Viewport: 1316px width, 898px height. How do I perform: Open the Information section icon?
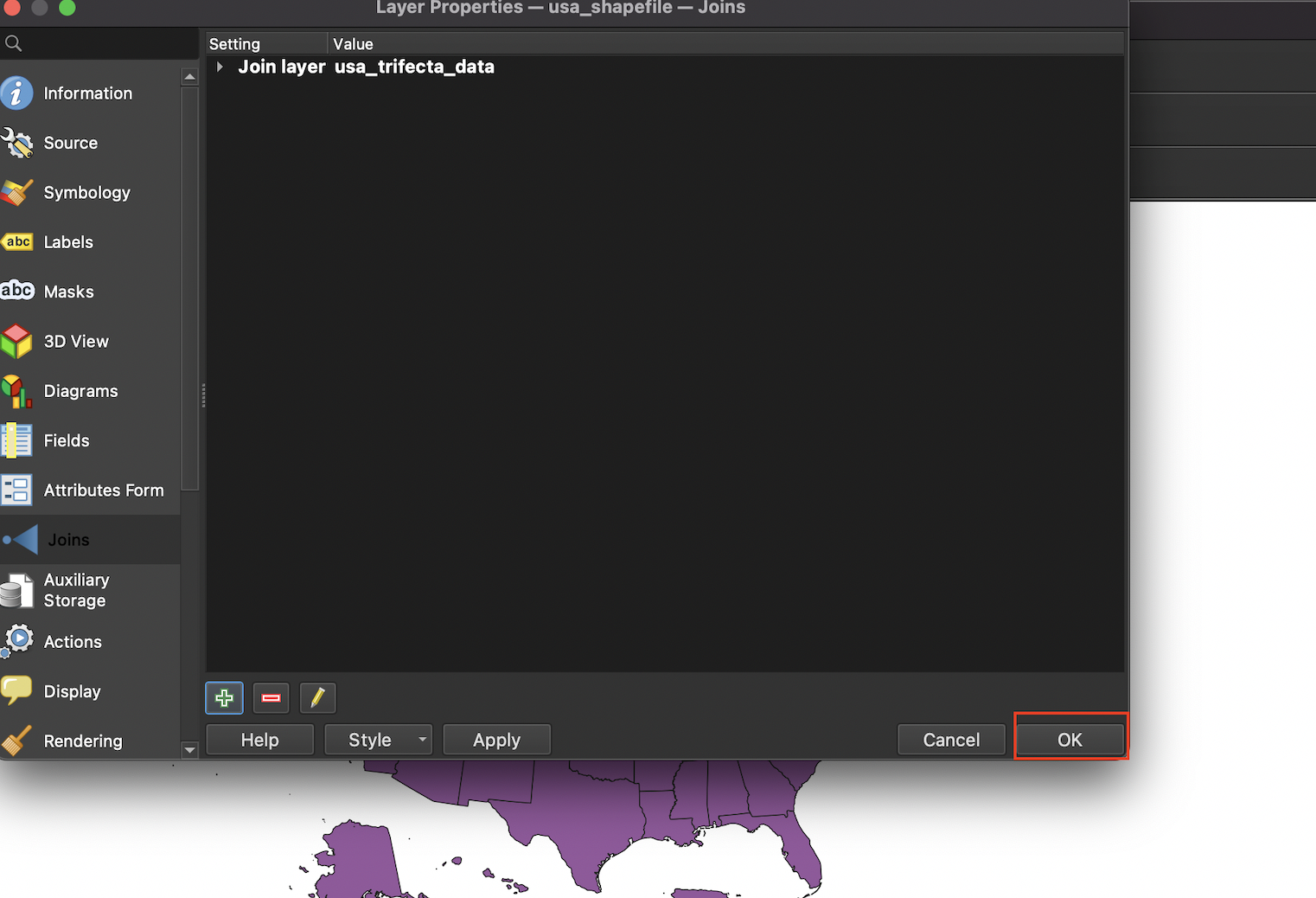click(17, 93)
